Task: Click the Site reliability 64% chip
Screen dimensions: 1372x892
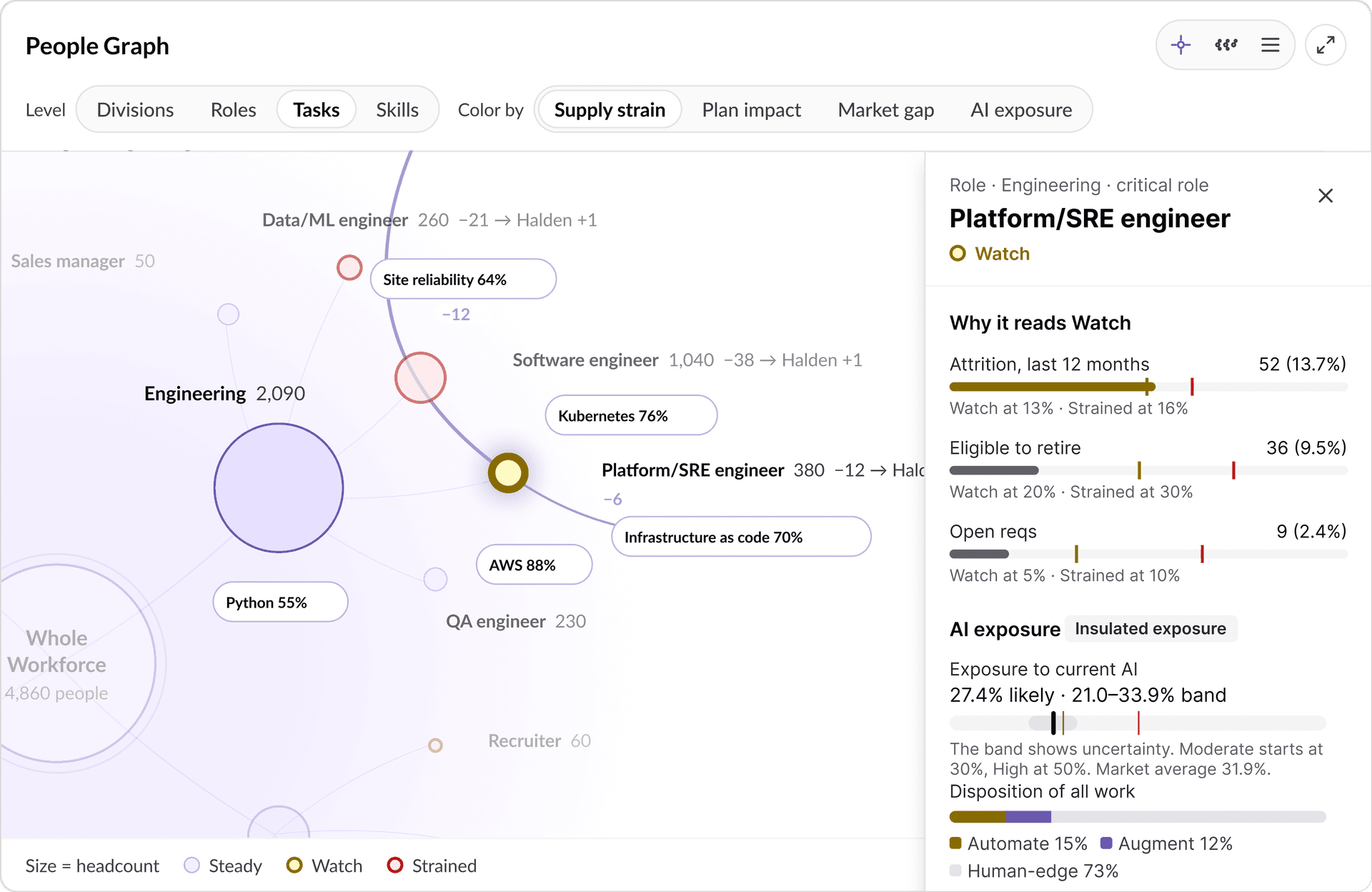Action: 463,279
